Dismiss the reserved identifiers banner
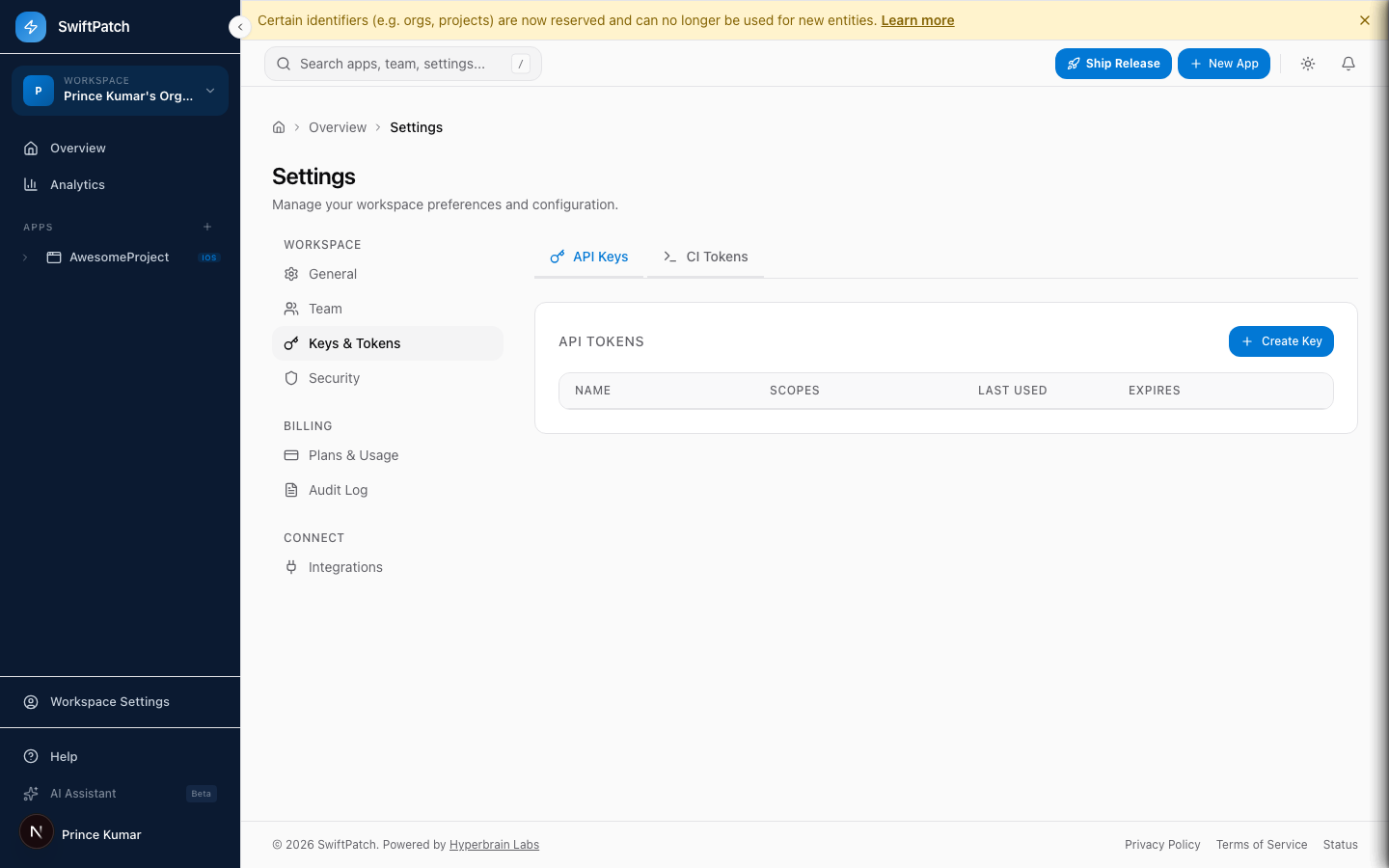 1365,19
